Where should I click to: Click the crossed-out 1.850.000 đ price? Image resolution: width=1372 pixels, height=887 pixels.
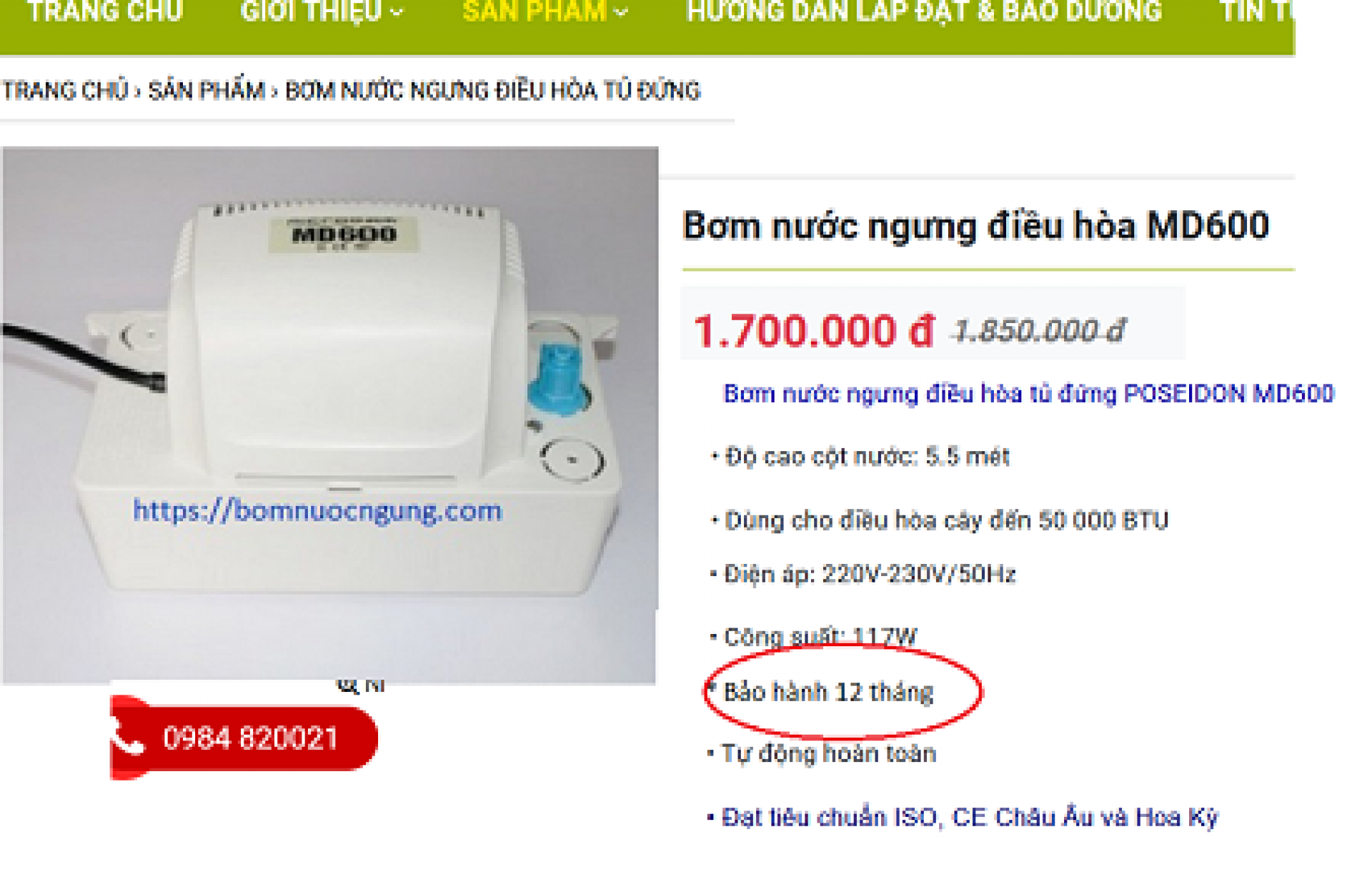pyautogui.click(x=1040, y=331)
